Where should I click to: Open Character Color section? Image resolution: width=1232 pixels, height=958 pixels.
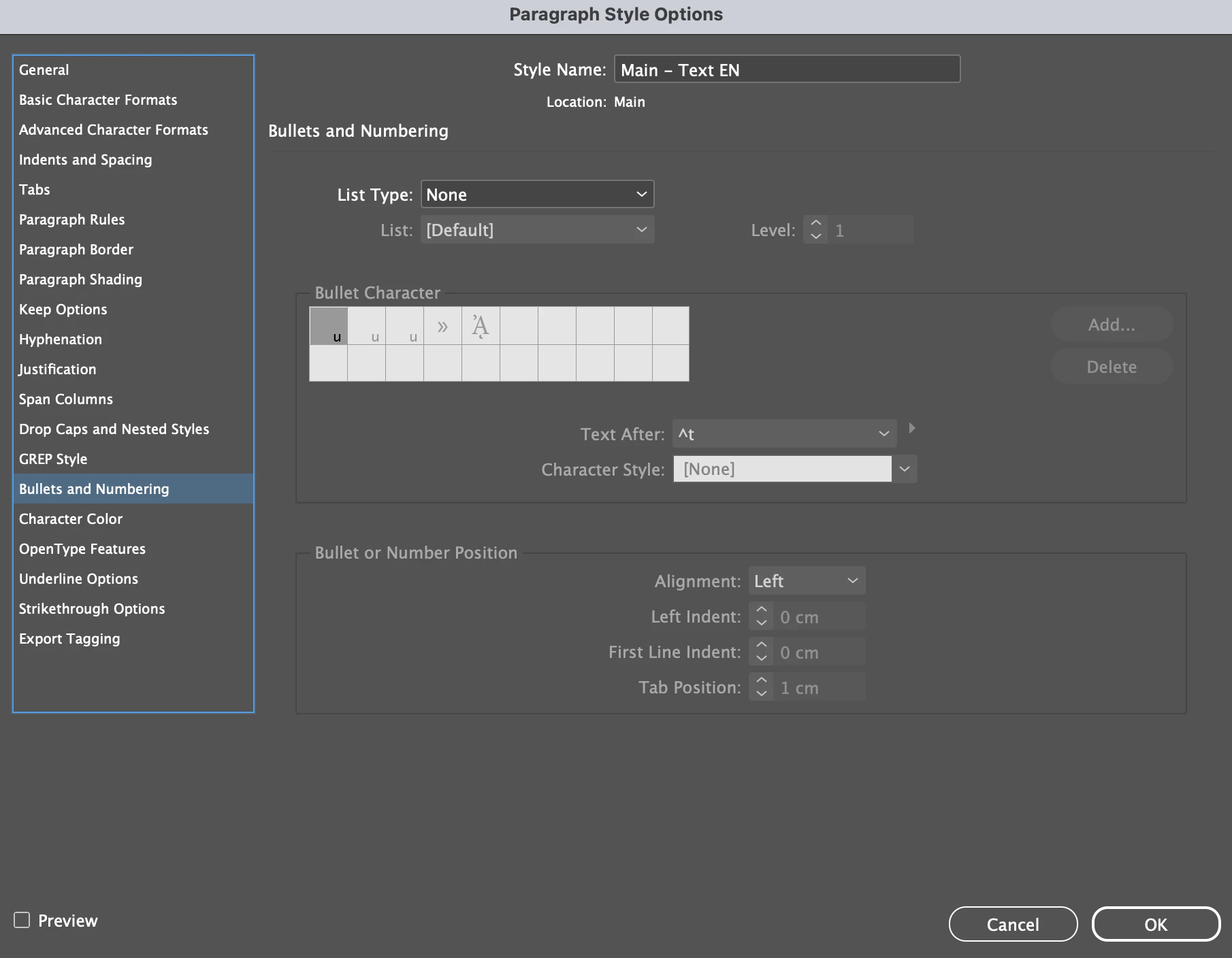(x=133, y=518)
